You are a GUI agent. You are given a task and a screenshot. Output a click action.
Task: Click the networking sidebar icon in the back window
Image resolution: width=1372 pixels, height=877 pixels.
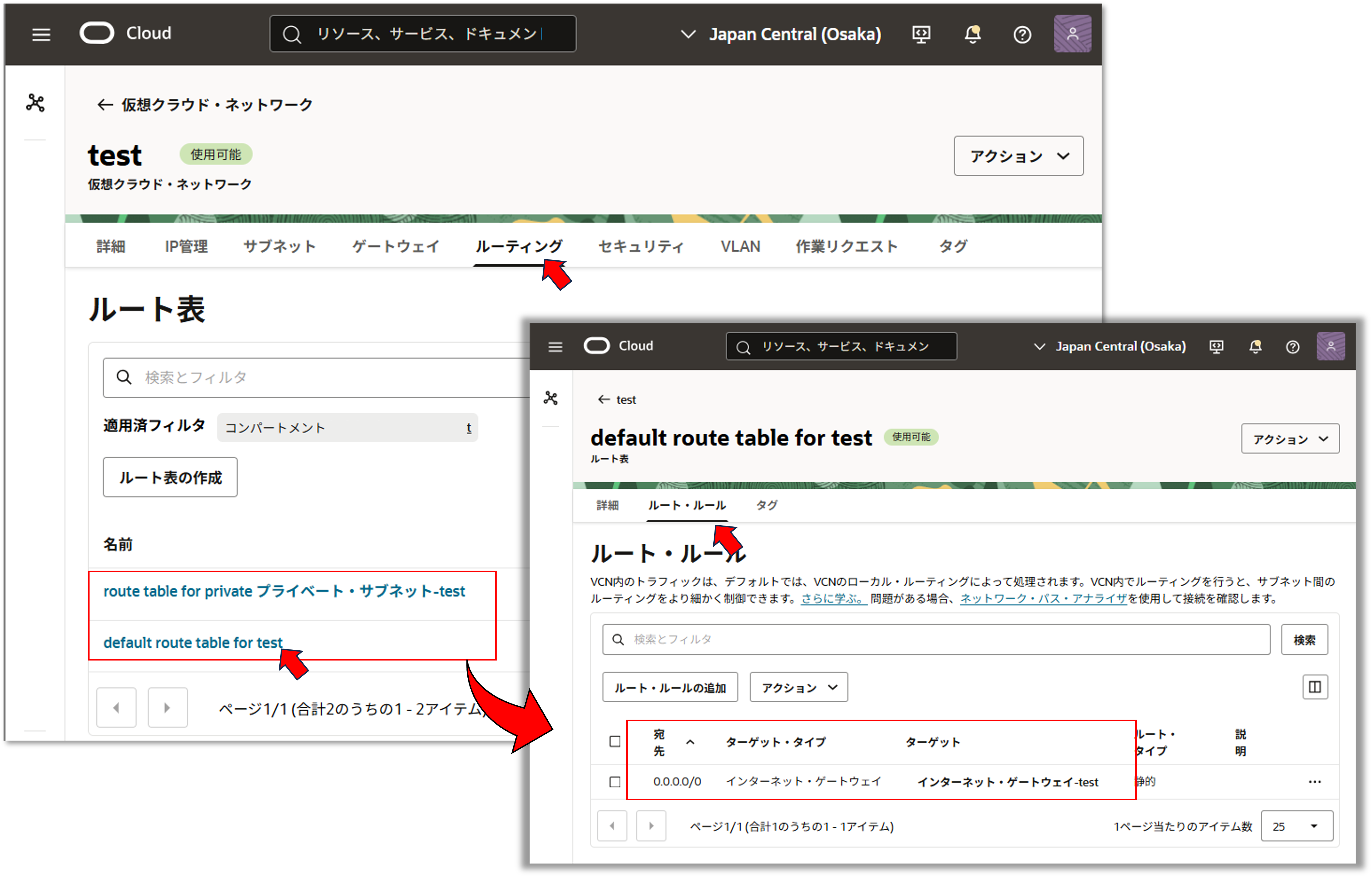point(35,103)
